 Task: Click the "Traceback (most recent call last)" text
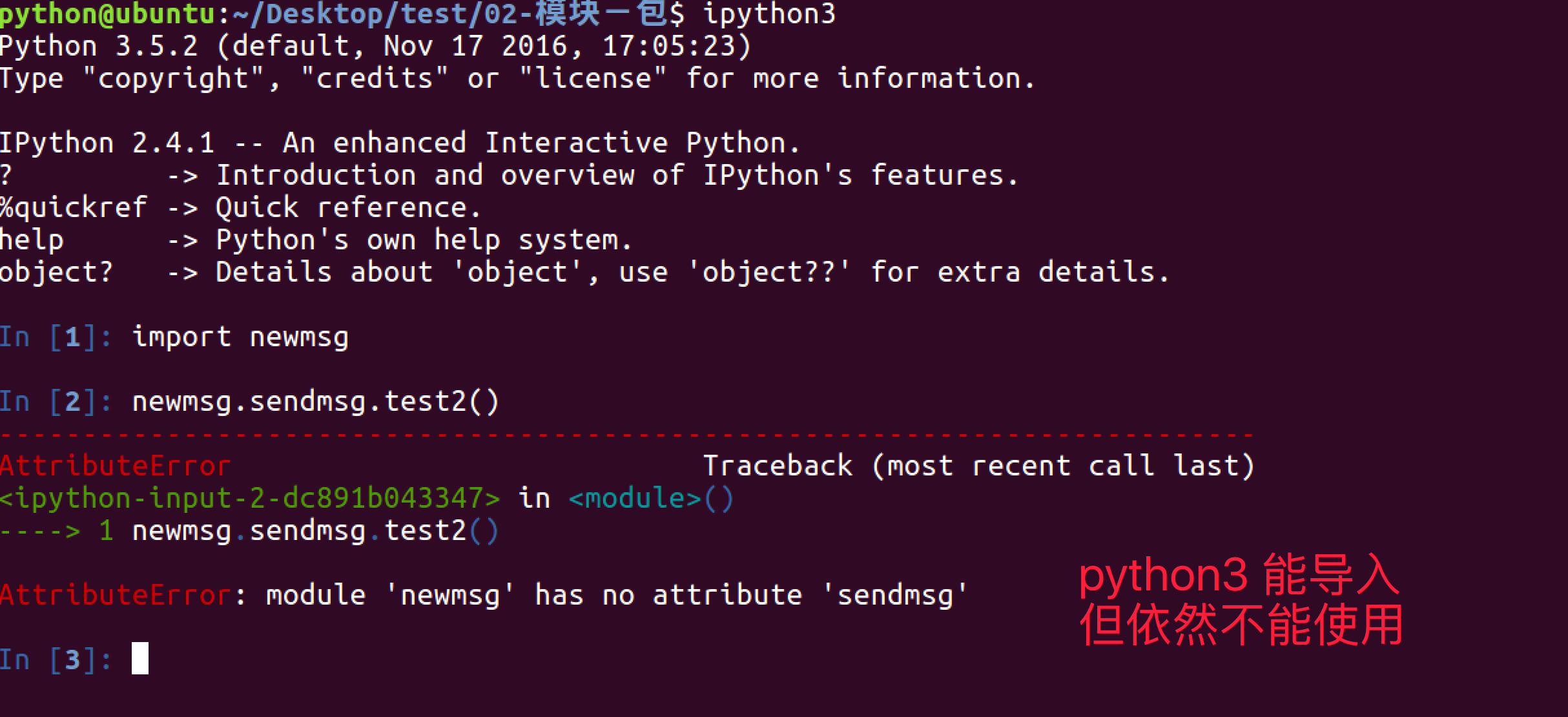978,466
